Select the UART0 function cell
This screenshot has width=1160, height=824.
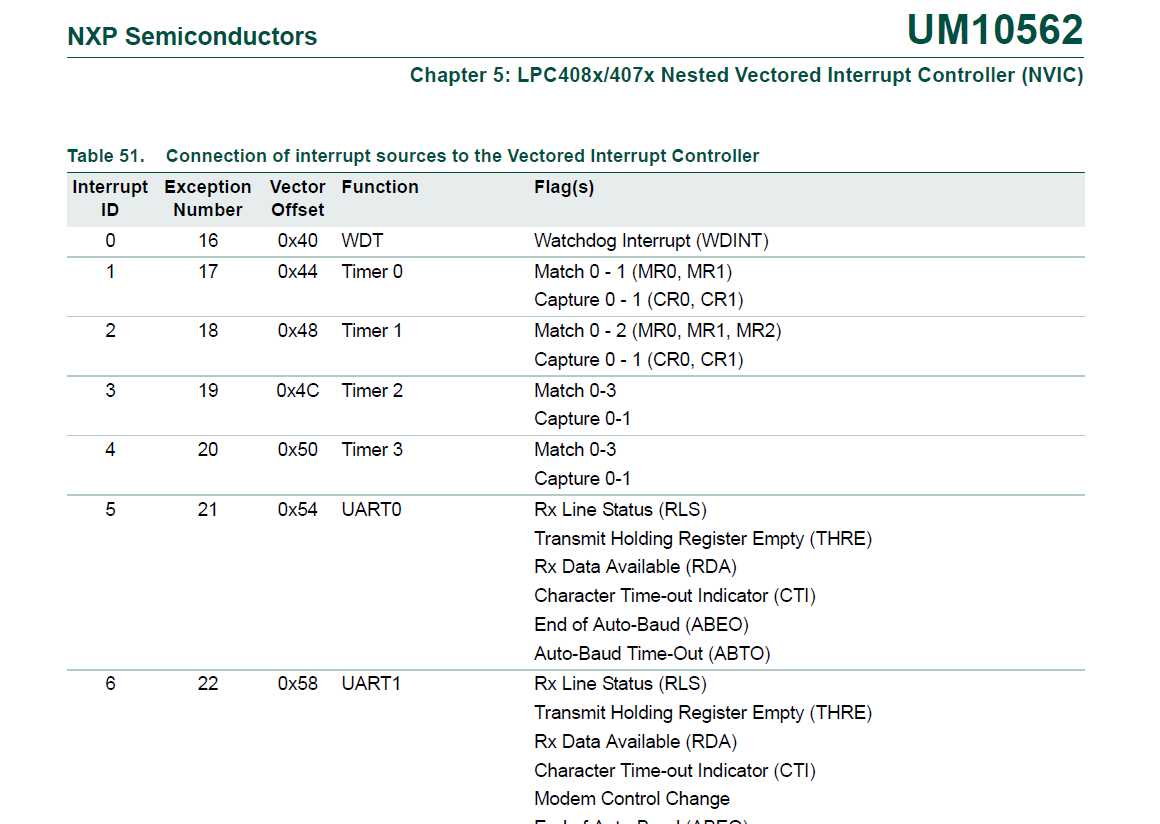click(371, 510)
